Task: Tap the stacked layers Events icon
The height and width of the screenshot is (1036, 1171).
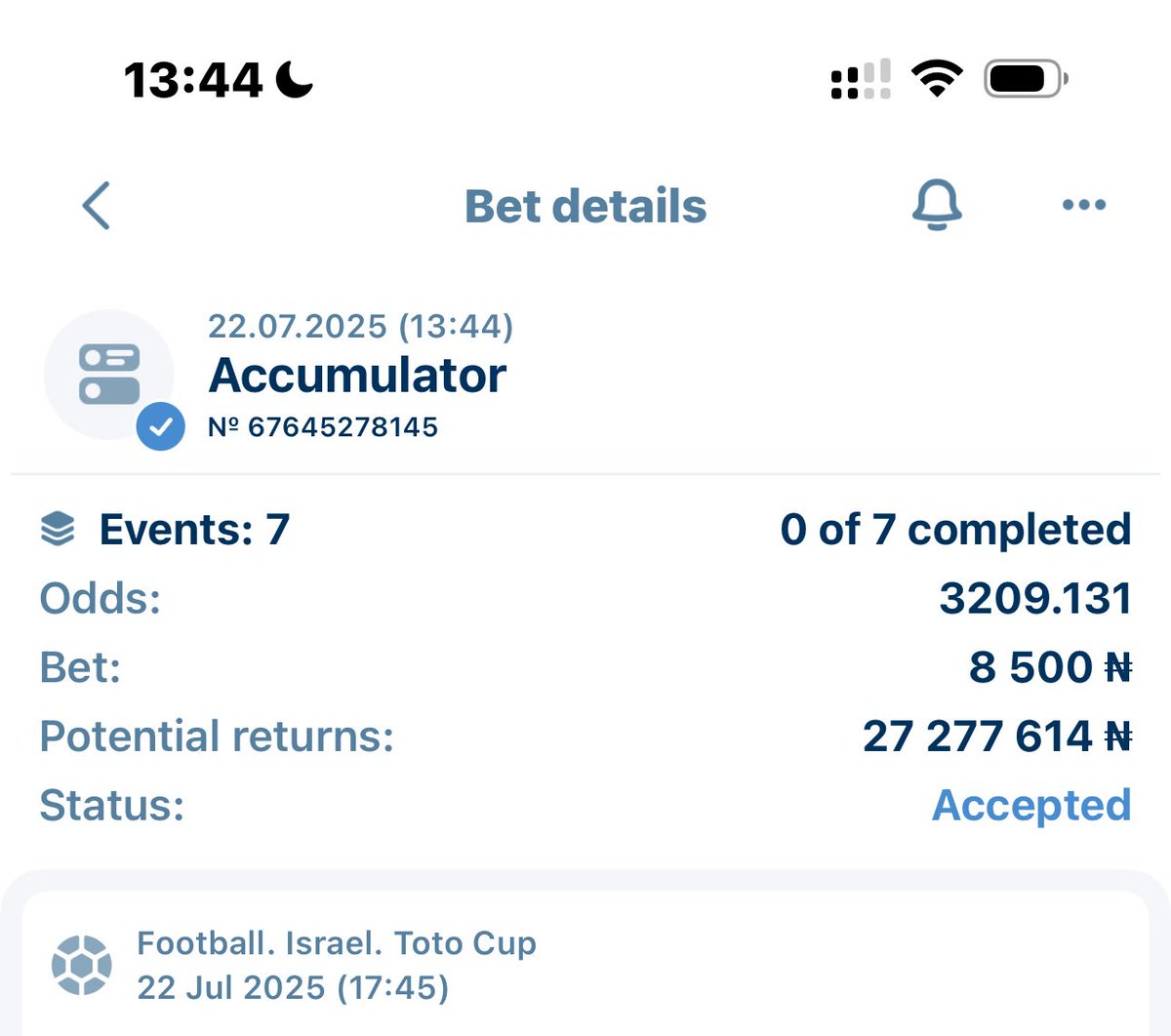Action: tap(58, 529)
